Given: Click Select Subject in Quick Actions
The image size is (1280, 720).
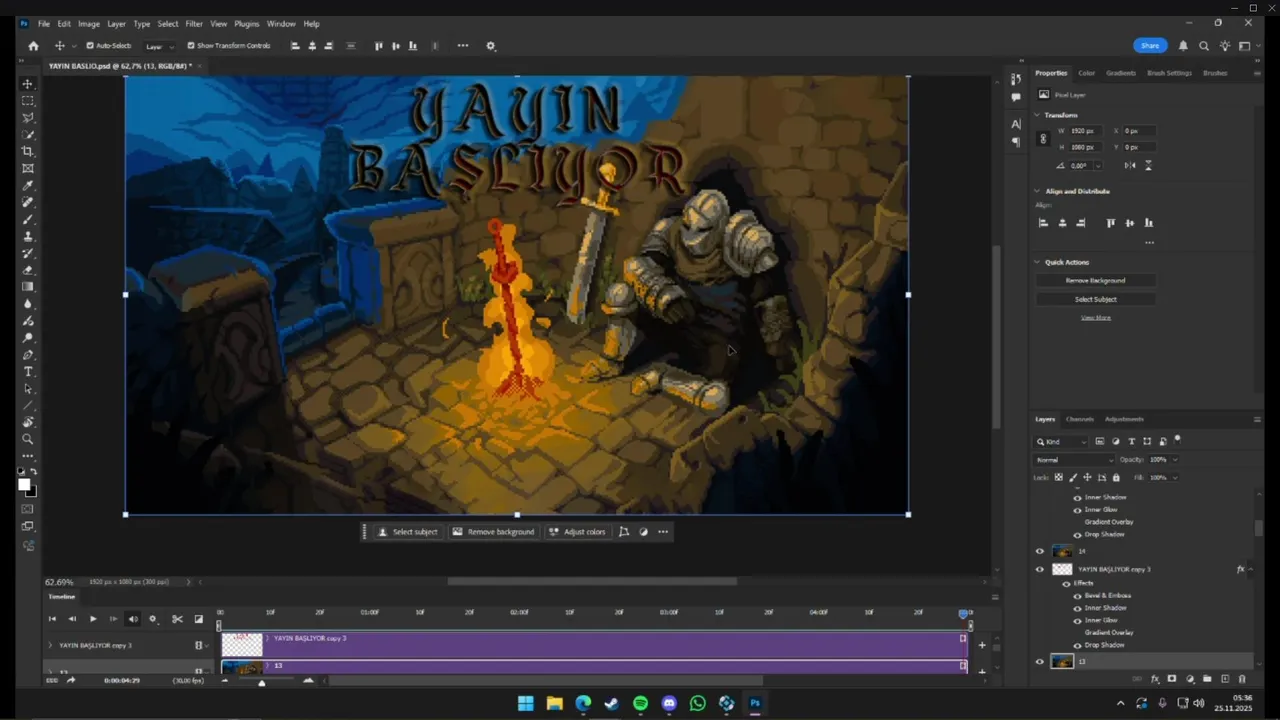Looking at the screenshot, I should pyautogui.click(x=1095, y=299).
